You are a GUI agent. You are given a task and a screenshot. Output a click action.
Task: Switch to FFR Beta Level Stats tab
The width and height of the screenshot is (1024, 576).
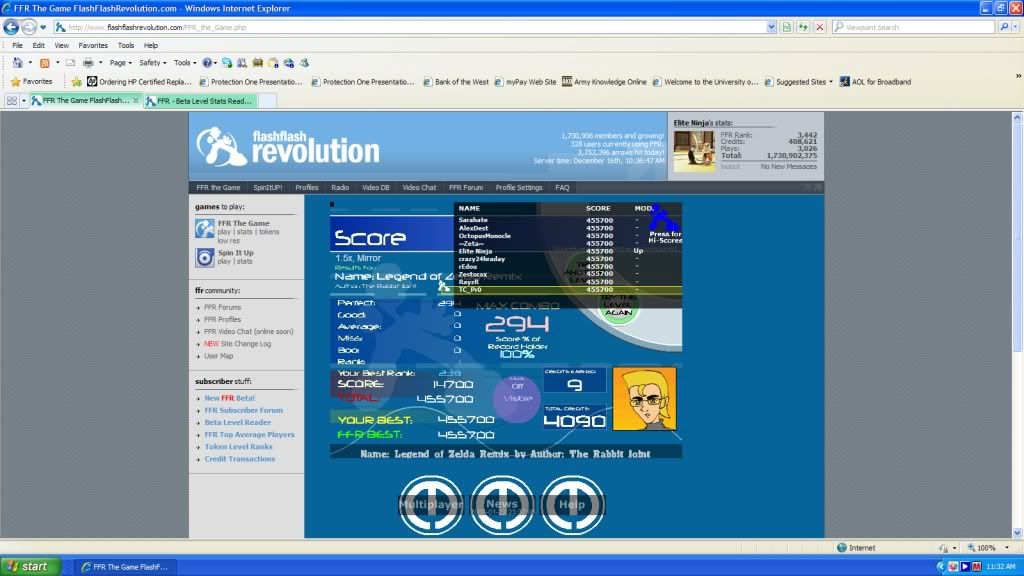click(200, 101)
